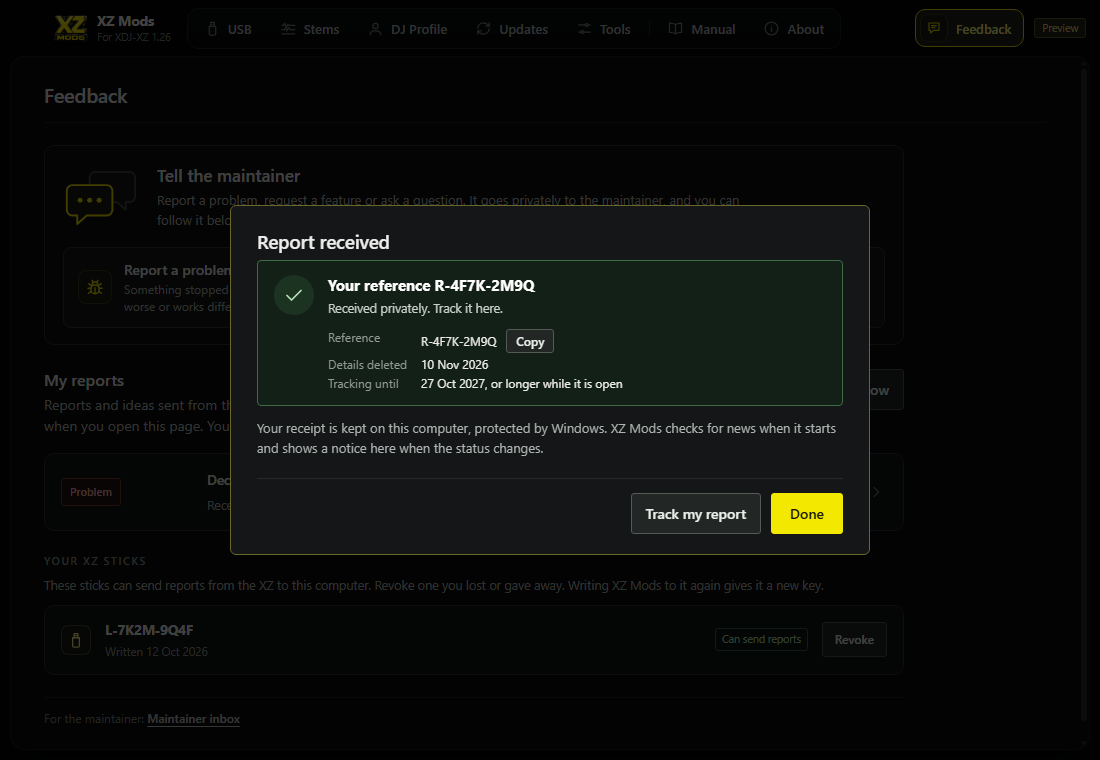
Task: Click the About info icon in the top navigation
Action: pyautogui.click(x=771, y=29)
